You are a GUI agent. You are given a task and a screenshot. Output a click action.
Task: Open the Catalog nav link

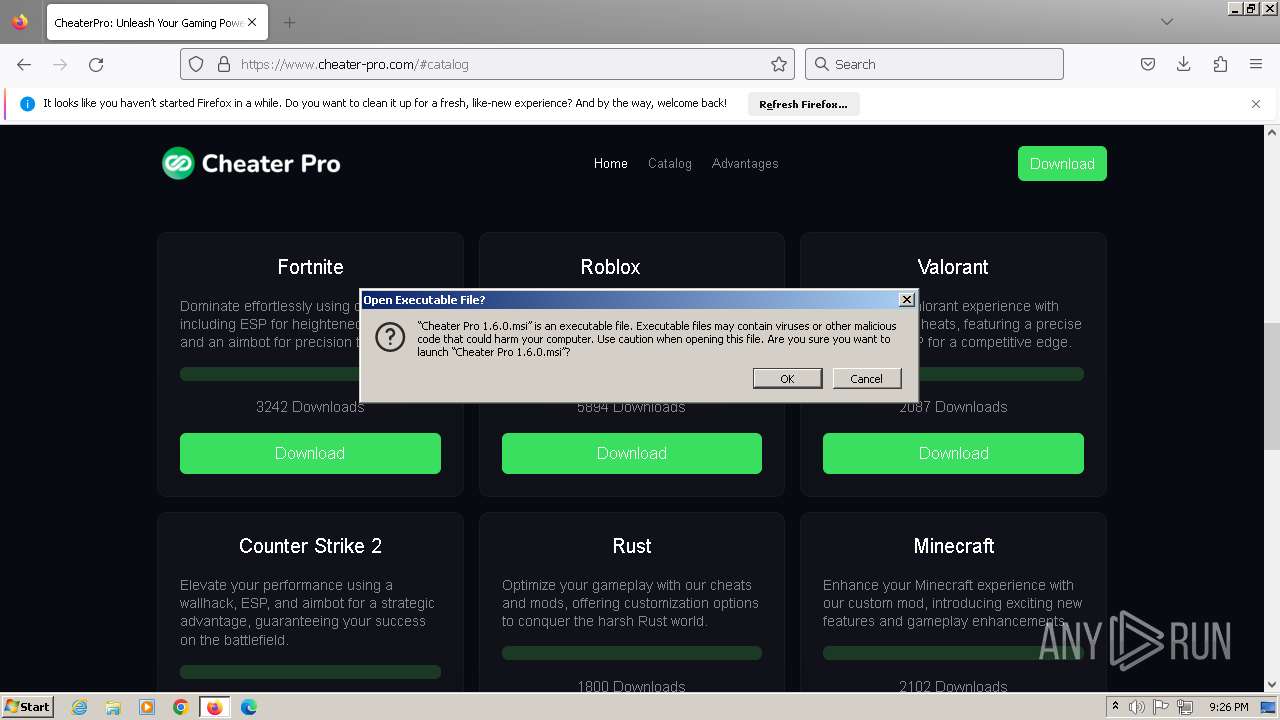(670, 163)
